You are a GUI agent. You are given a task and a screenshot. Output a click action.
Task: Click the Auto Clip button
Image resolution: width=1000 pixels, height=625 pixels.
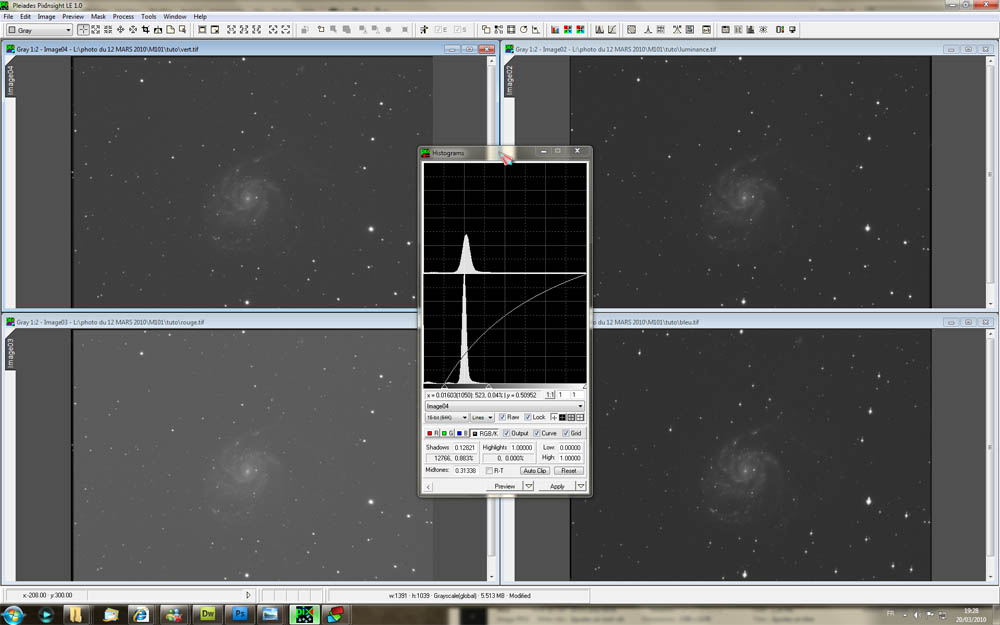pos(535,470)
